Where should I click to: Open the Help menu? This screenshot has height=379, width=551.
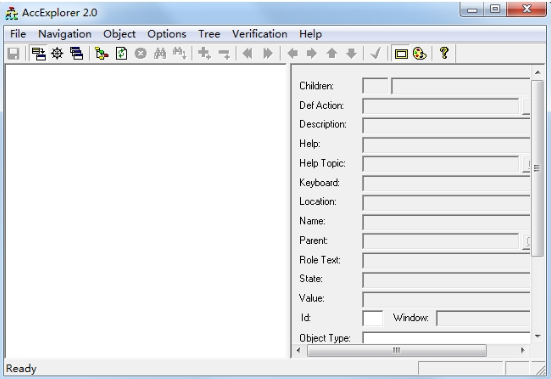coord(310,34)
